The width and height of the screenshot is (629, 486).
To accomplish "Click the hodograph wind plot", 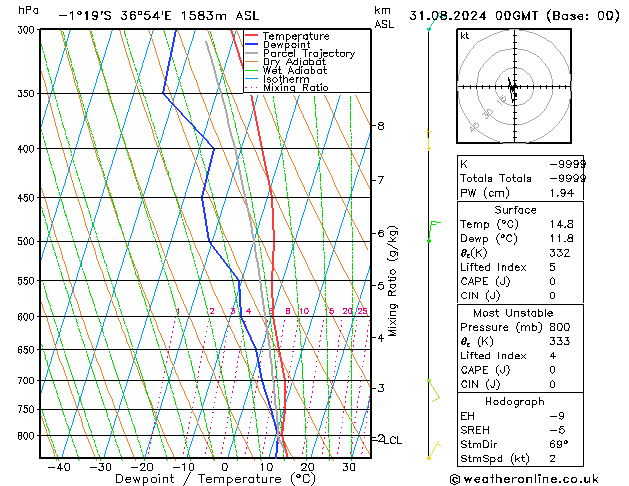I will point(514,86).
